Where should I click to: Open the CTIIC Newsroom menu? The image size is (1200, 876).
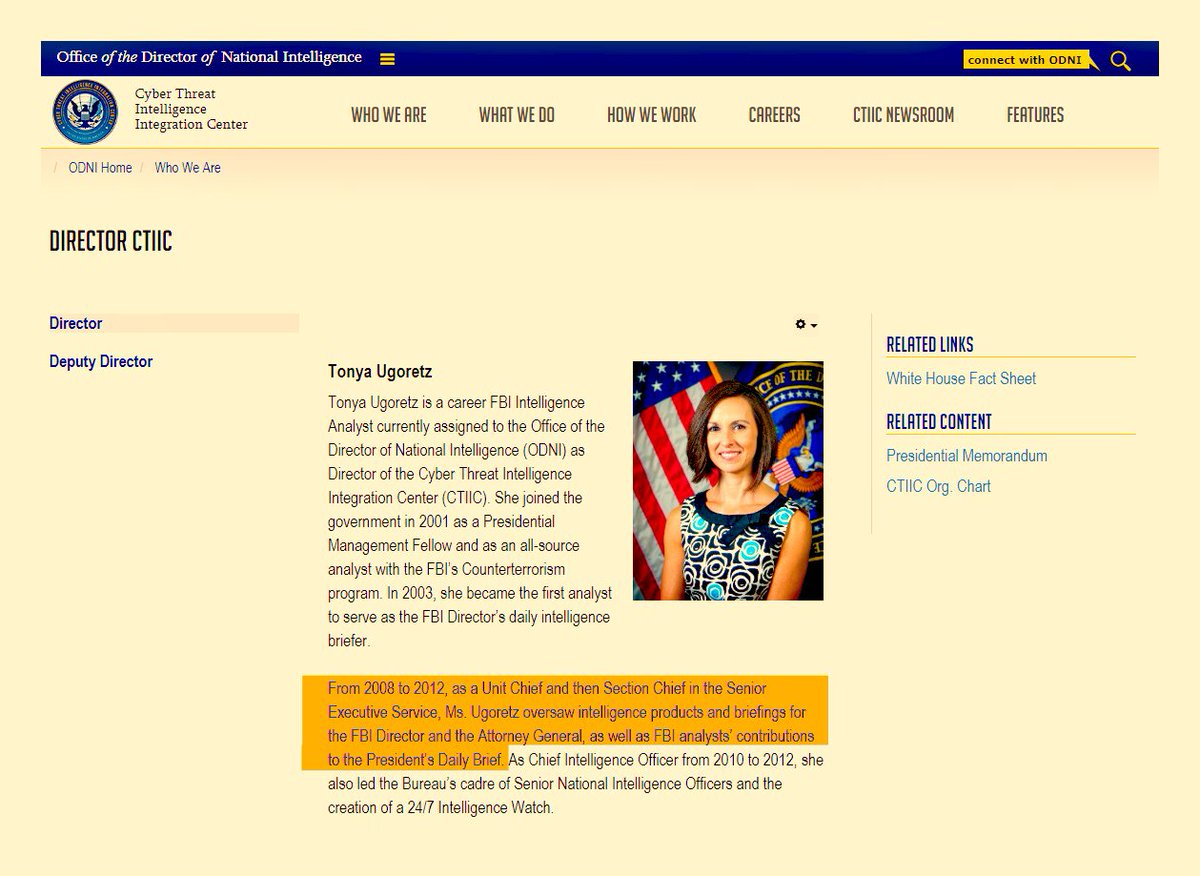(903, 115)
